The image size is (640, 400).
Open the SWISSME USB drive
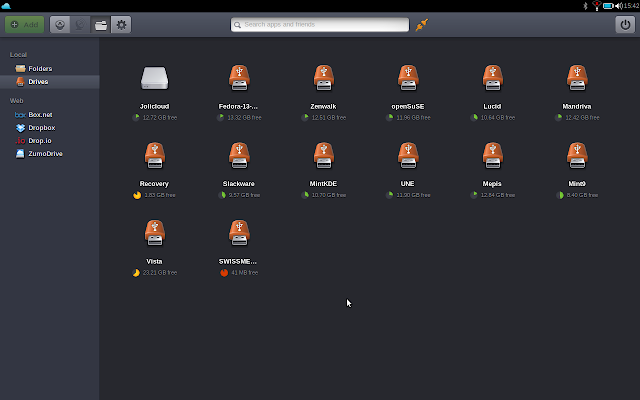[238, 233]
